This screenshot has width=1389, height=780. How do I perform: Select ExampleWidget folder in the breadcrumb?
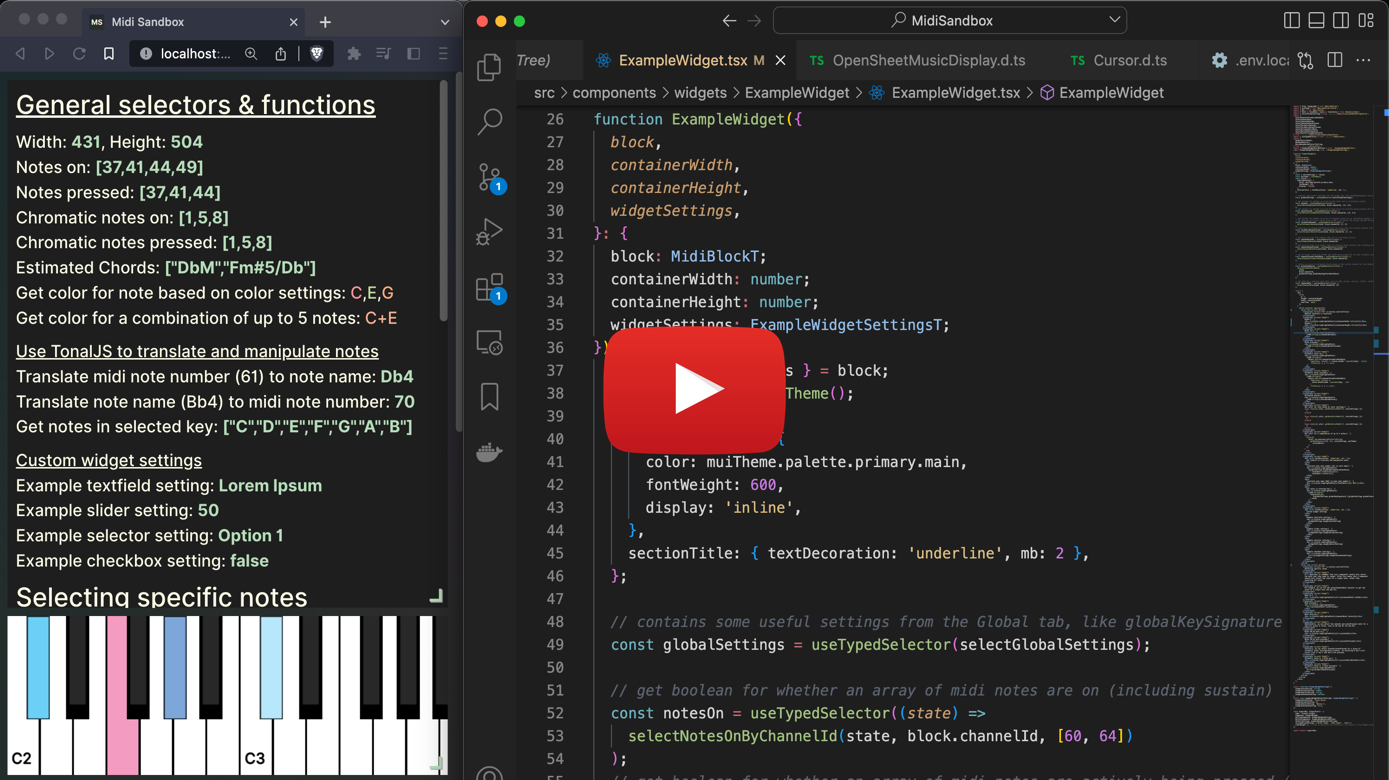(797, 93)
